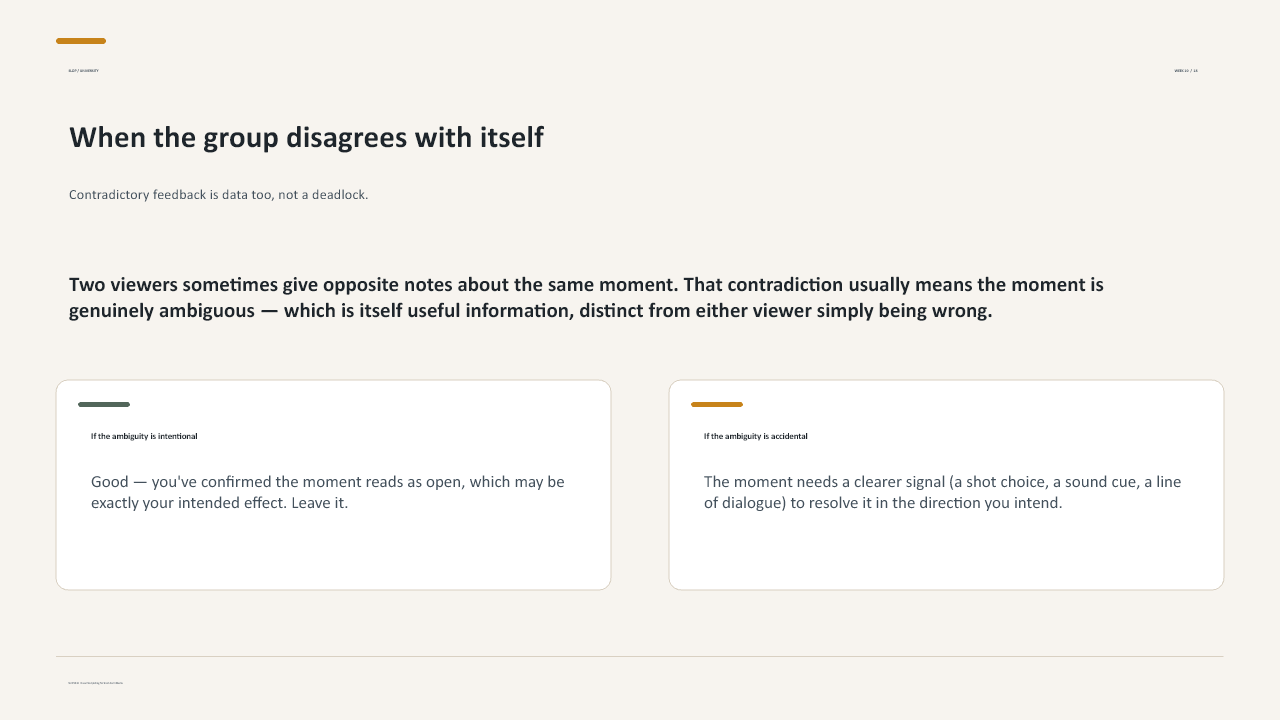Image resolution: width=1280 pixels, height=720 pixels.
Task: Select the right white card
Action: (x=946, y=485)
